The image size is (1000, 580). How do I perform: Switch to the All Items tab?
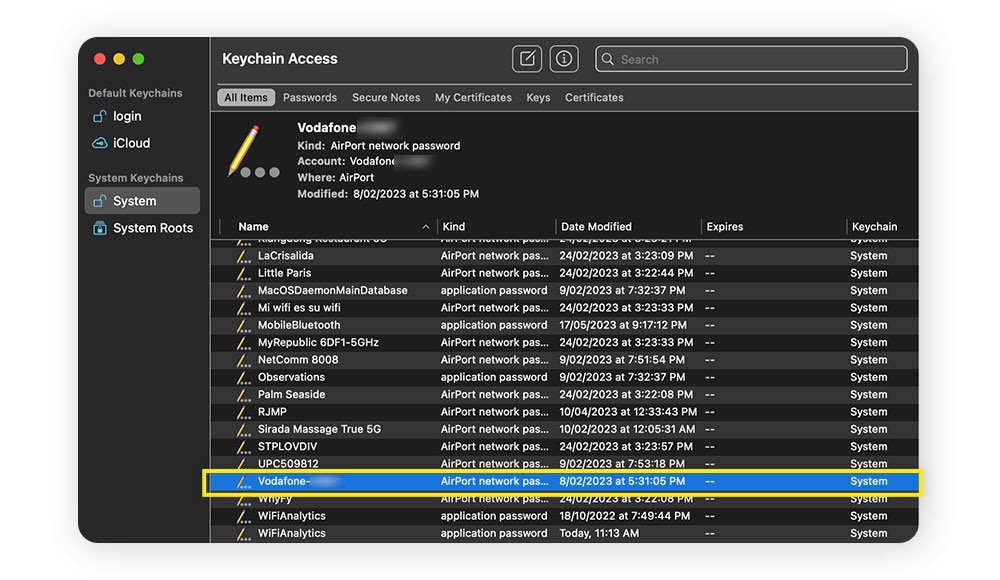pos(246,98)
